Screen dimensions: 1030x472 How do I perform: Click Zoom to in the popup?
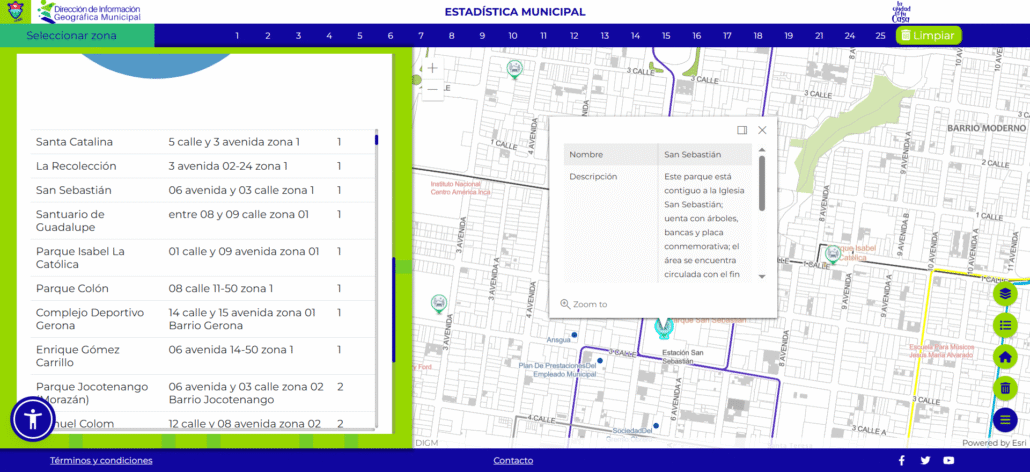584,304
